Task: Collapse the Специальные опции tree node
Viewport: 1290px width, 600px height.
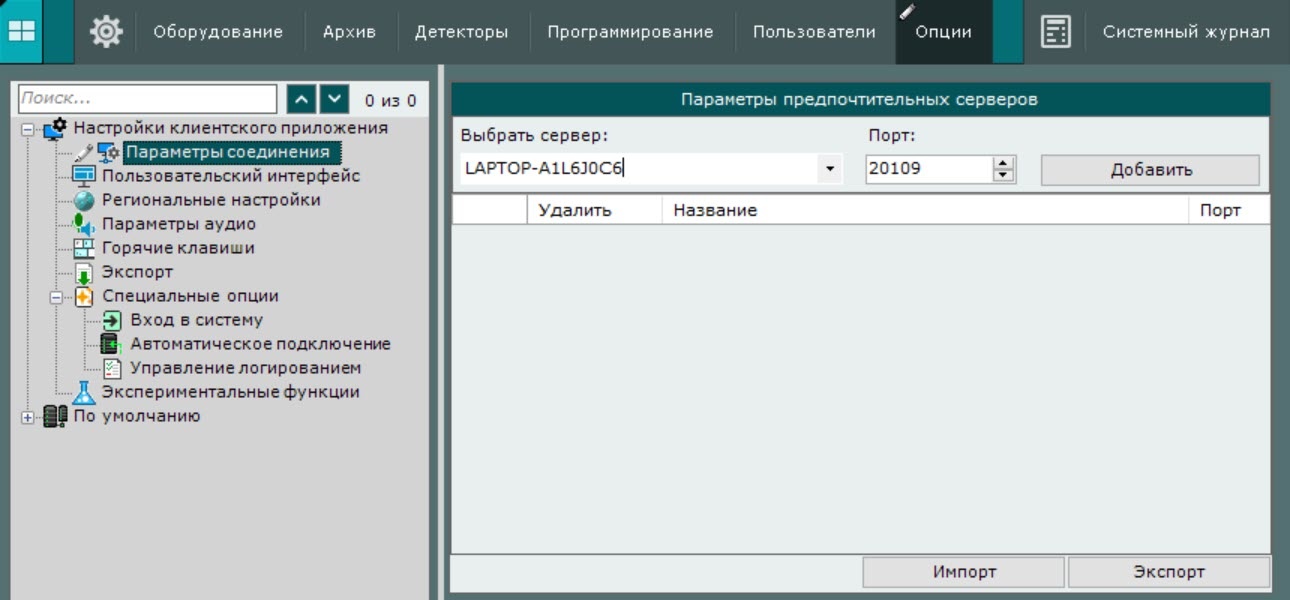Action: [x=56, y=297]
